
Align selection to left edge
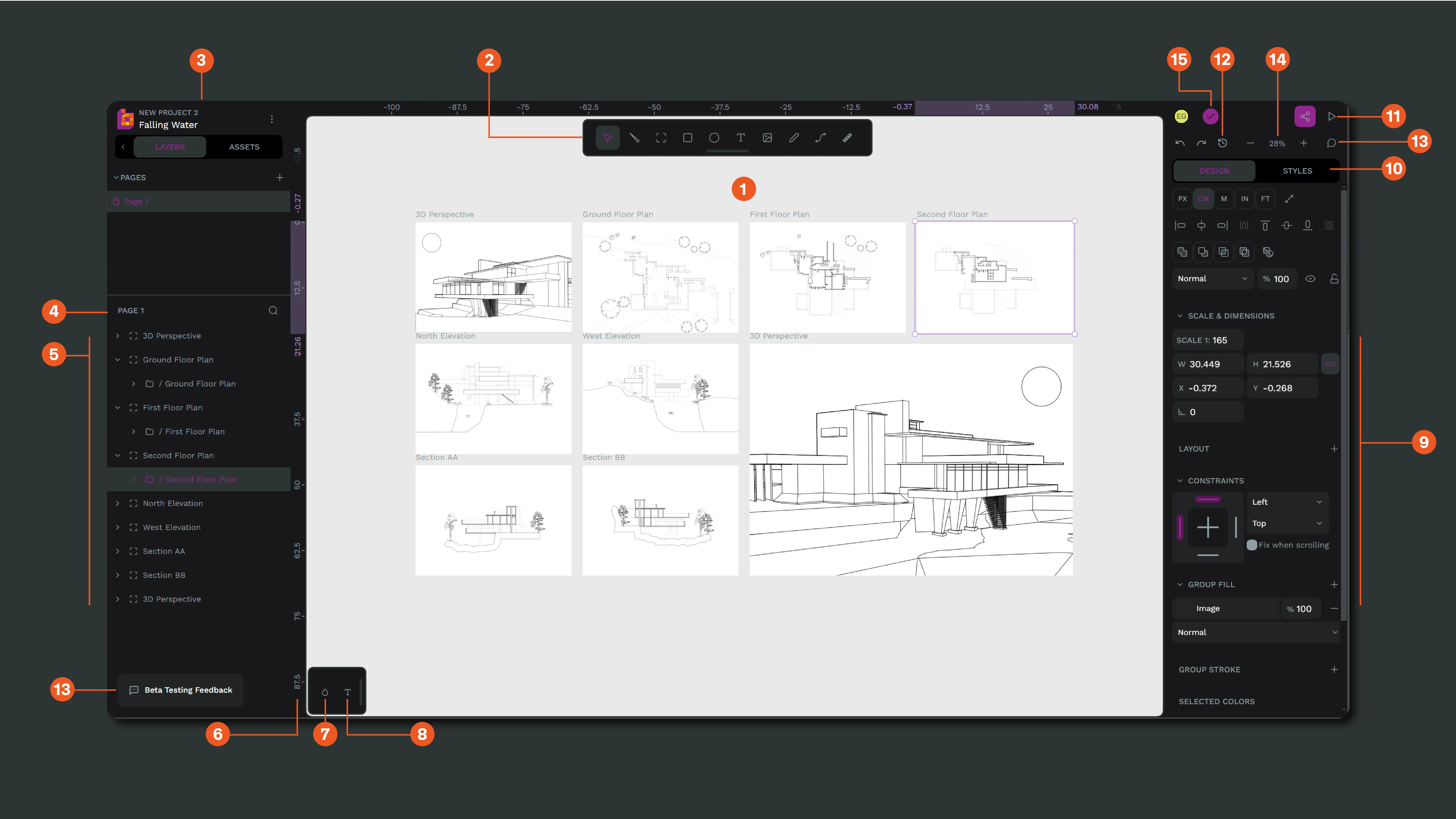pos(1180,225)
